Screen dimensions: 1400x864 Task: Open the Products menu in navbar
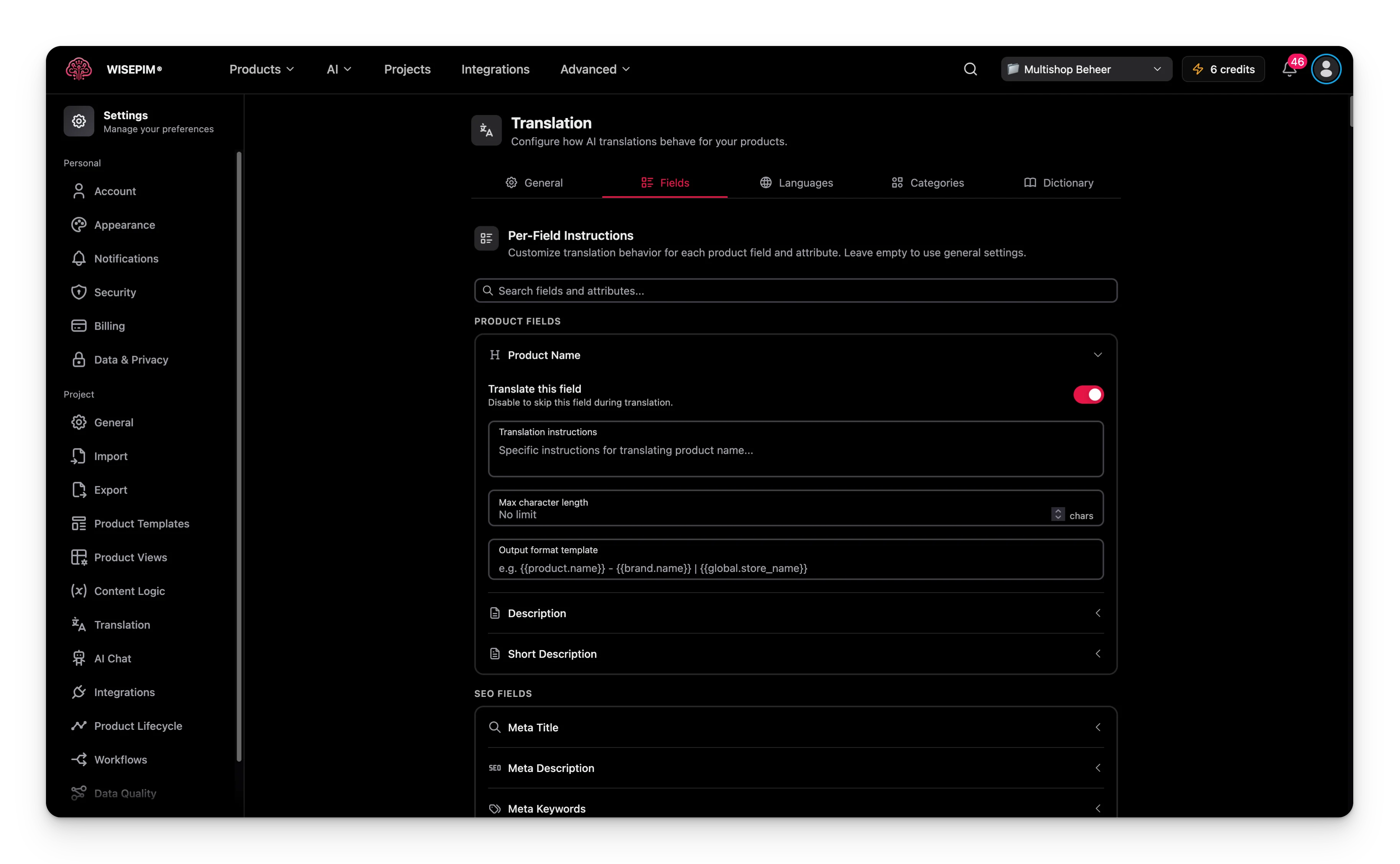pos(261,69)
